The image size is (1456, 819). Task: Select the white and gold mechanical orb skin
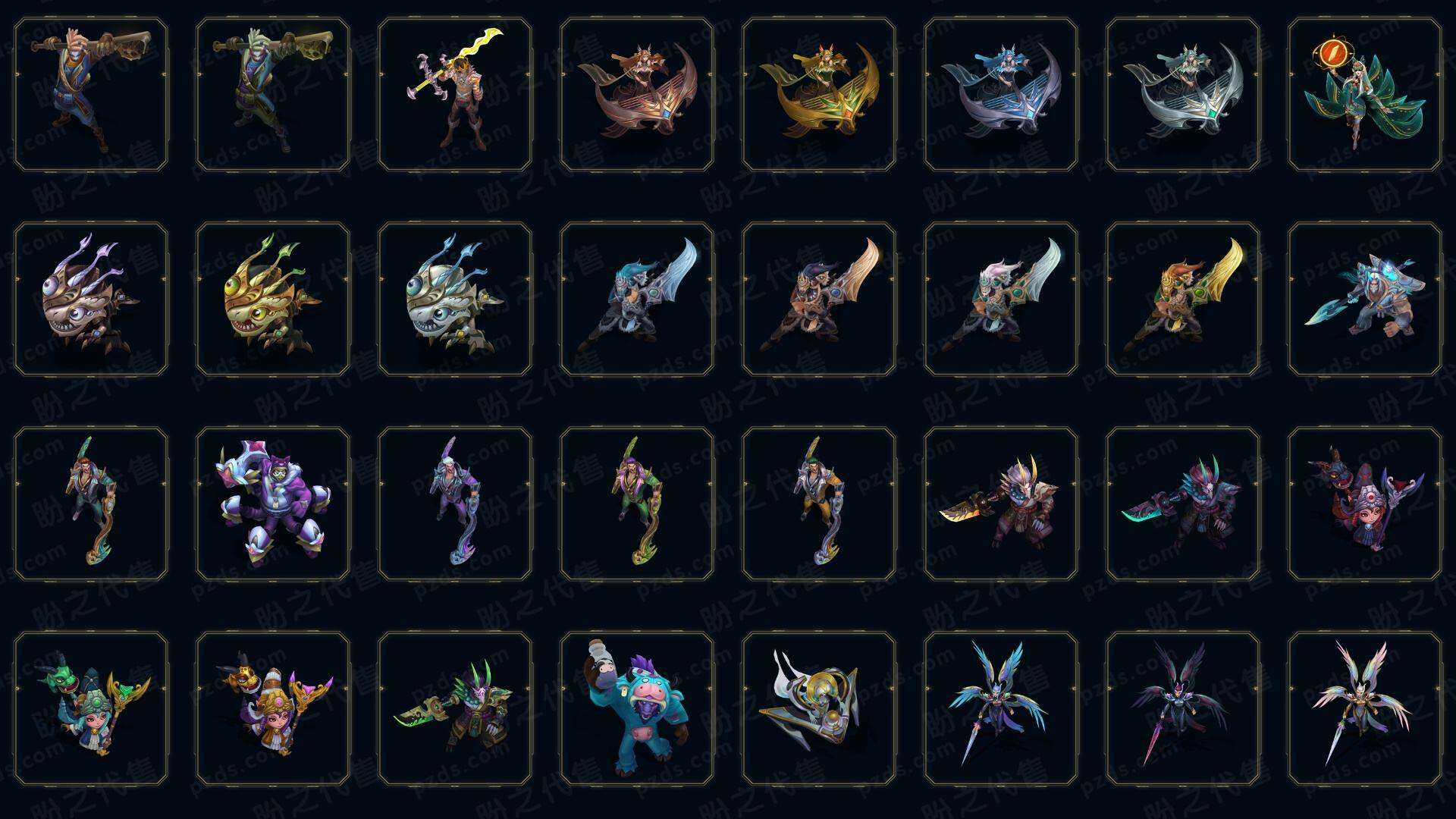[x=819, y=708]
